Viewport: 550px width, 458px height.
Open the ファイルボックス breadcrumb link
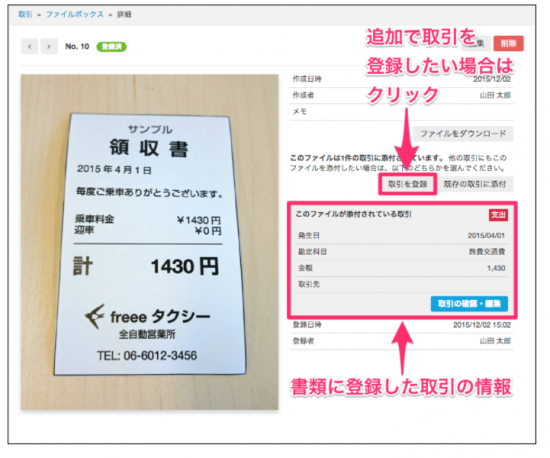(x=75, y=14)
